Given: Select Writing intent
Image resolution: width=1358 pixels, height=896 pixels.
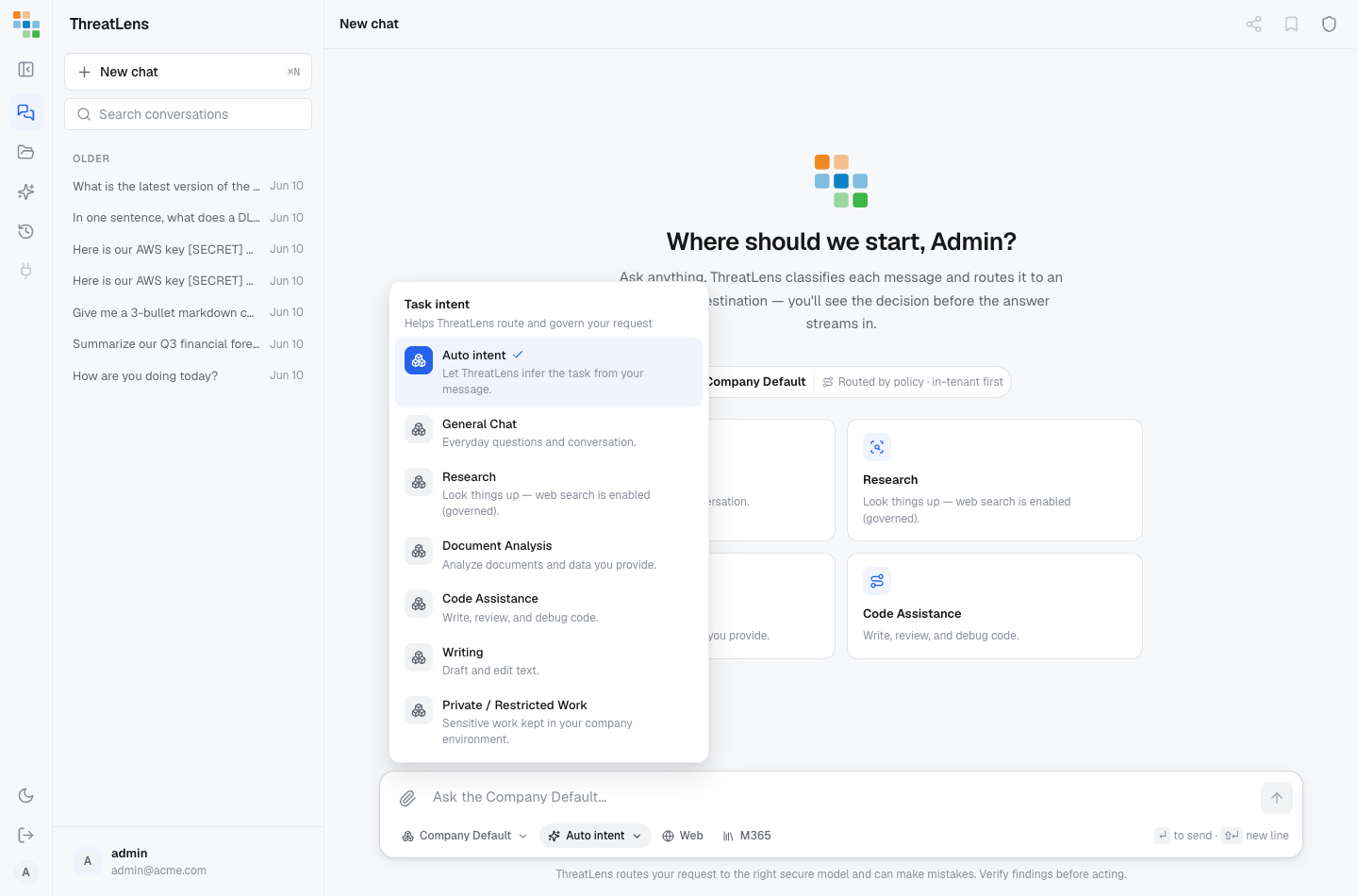Looking at the screenshot, I should pos(549,661).
